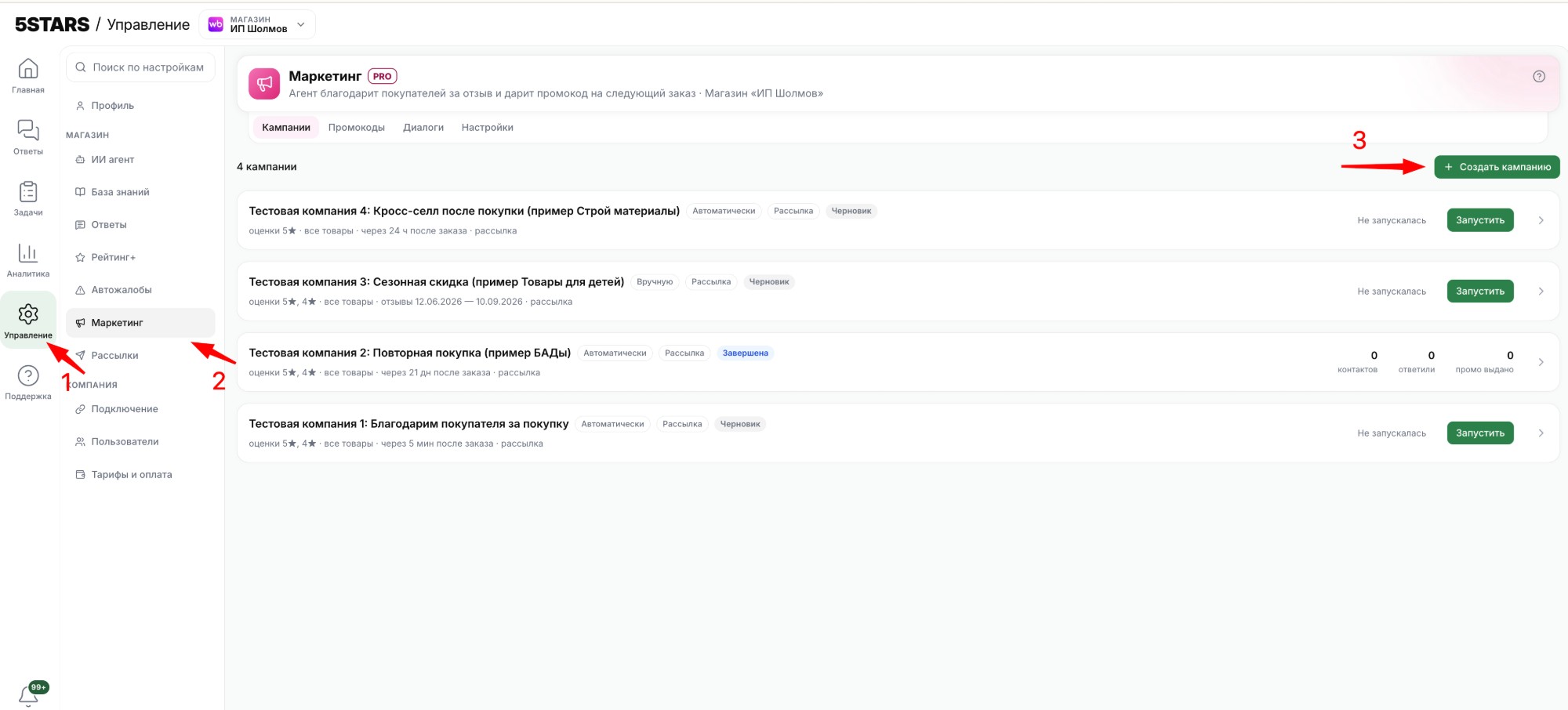Viewport: 1568px width, 710px height.
Task: Open the Подключение item
Action: (x=140, y=409)
